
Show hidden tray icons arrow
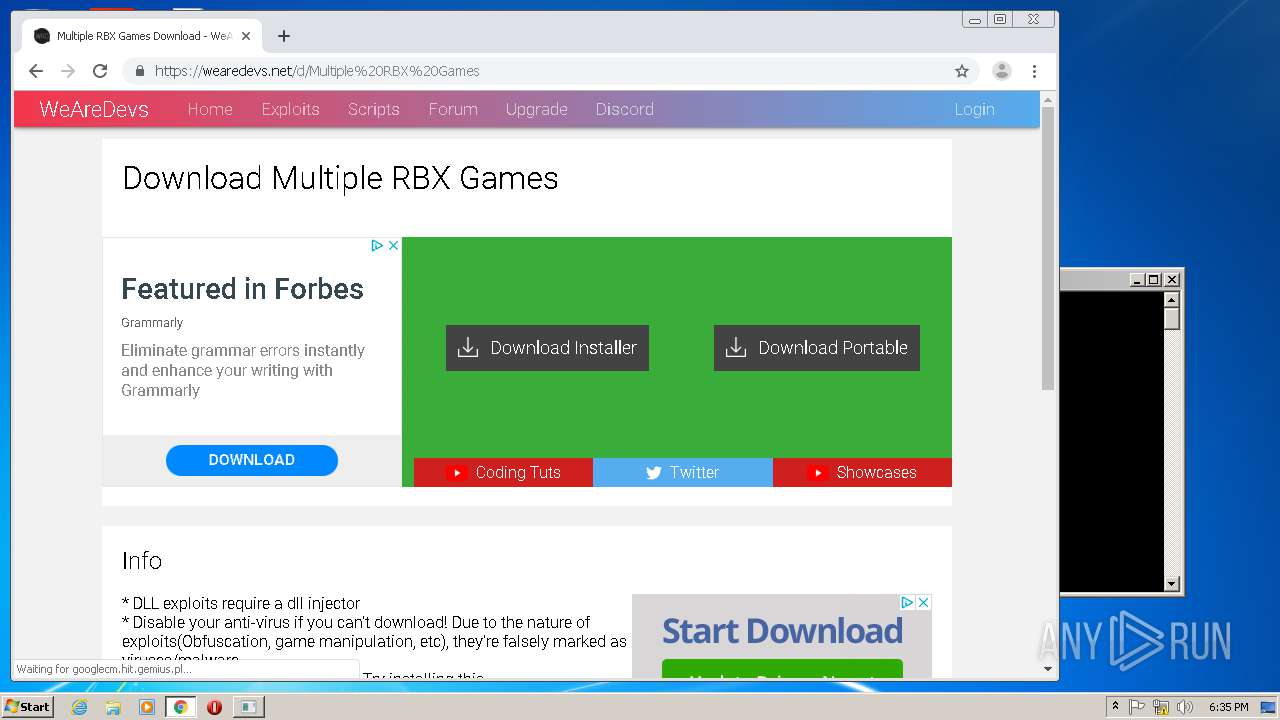tap(1115, 707)
